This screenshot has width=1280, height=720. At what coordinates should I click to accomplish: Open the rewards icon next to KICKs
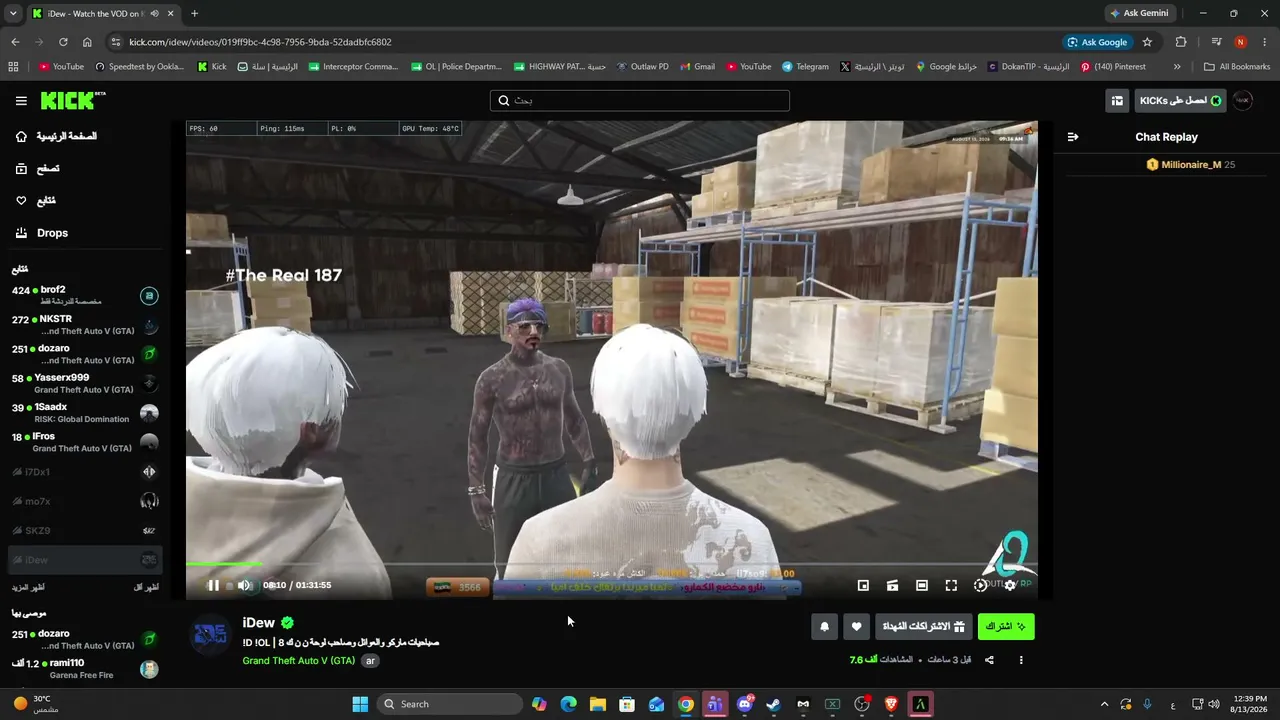pos(1117,101)
